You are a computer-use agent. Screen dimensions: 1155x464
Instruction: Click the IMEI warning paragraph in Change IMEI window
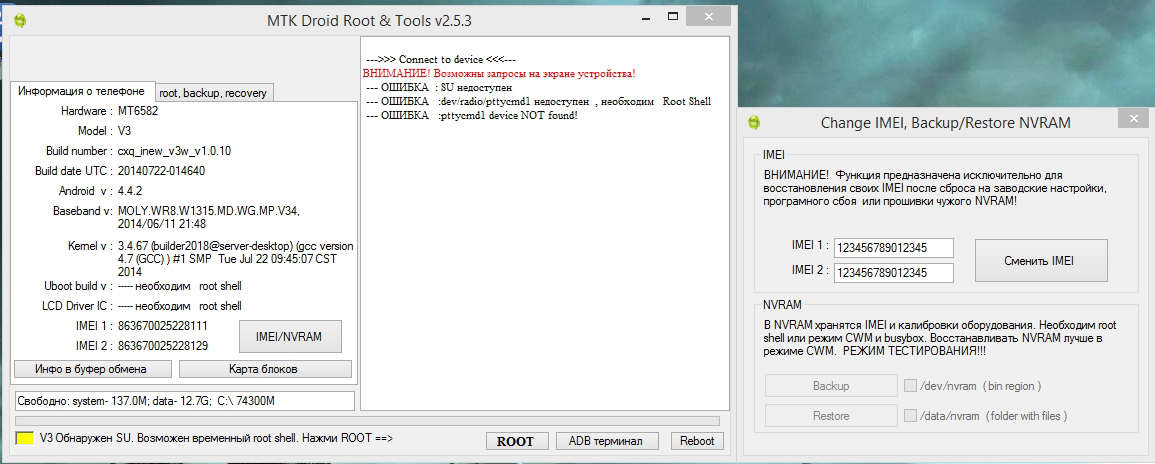coord(936,189)
